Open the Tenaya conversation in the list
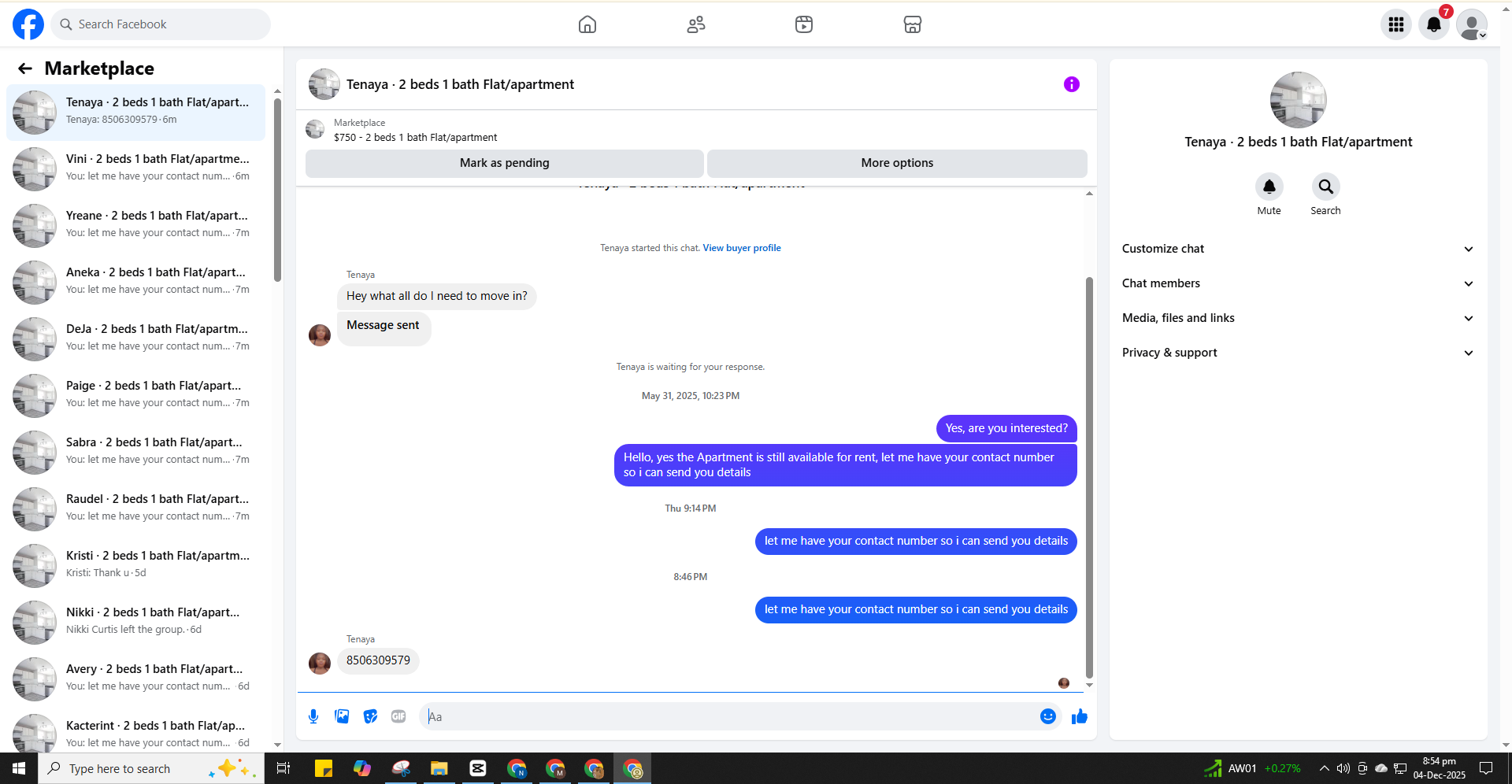1512x784 pixels. (x=136, y=113)
